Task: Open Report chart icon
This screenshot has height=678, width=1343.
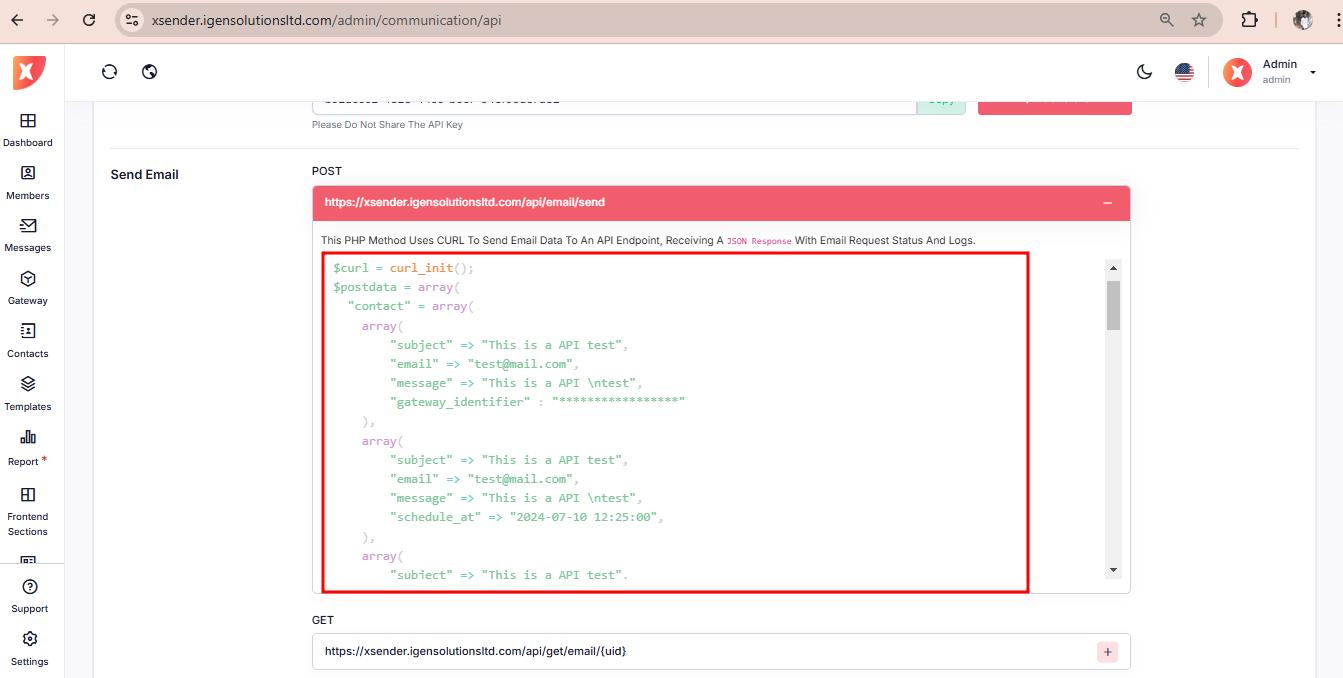Action: pyautogui.click(x=28, y=438)
